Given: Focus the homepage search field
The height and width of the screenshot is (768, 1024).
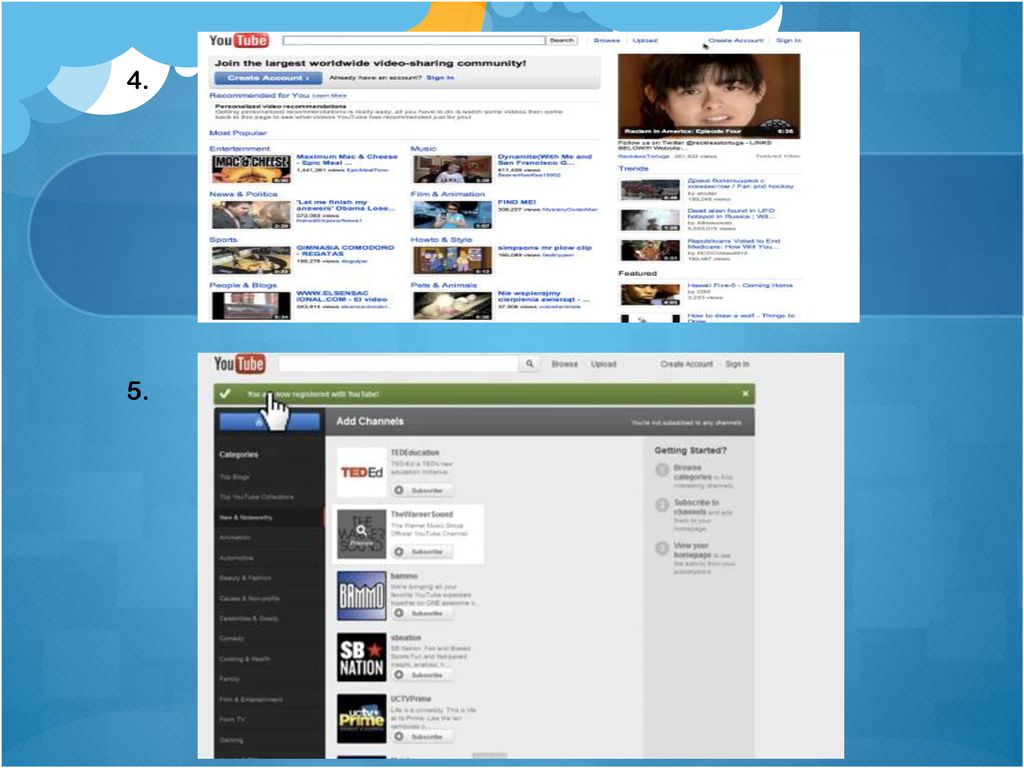Looking at the screenshot, I should tap(413, 40).
